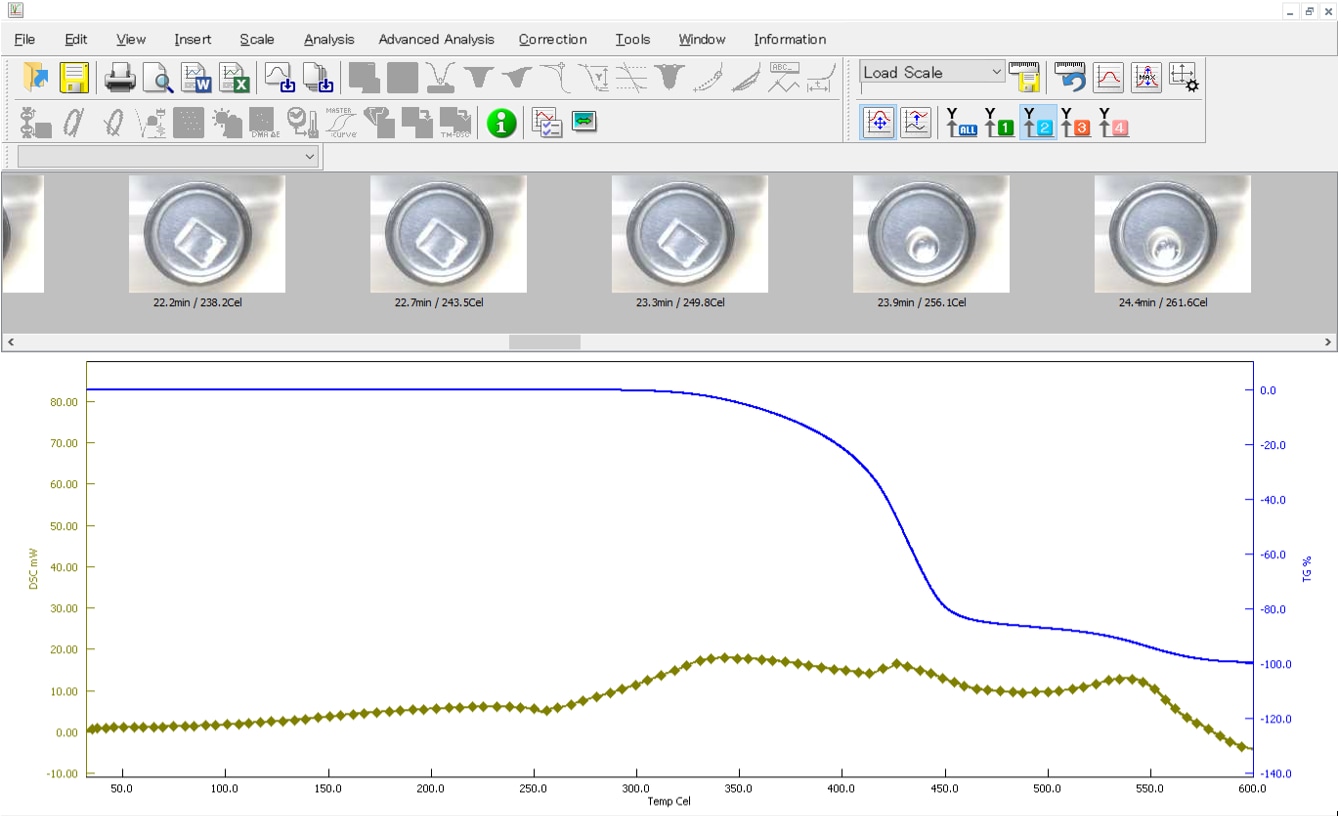Toggle the Y 3 axis button
Screen dimensions: 1341x816
[1076, 122]
